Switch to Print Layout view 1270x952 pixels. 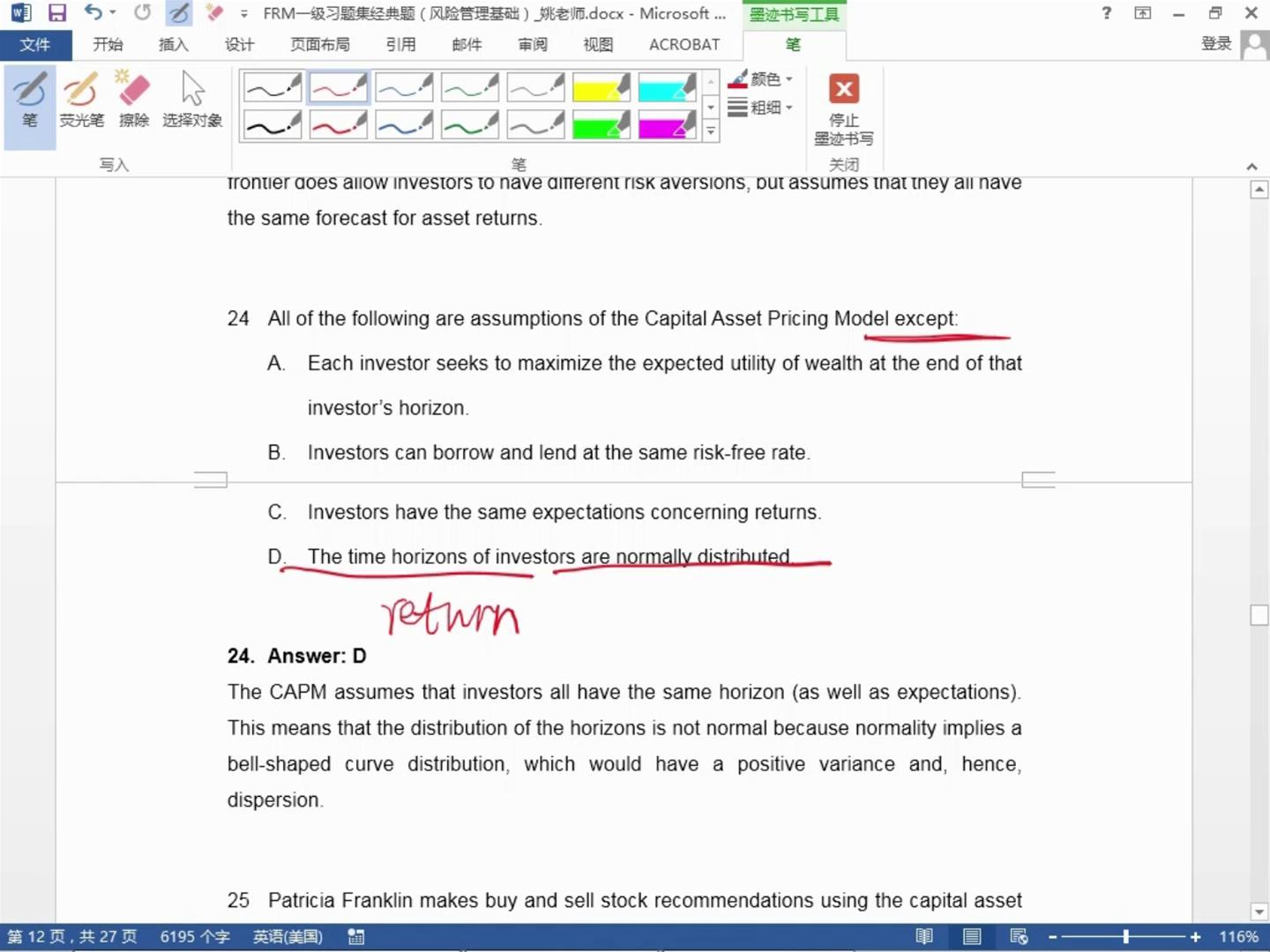(x=972, y=937)
